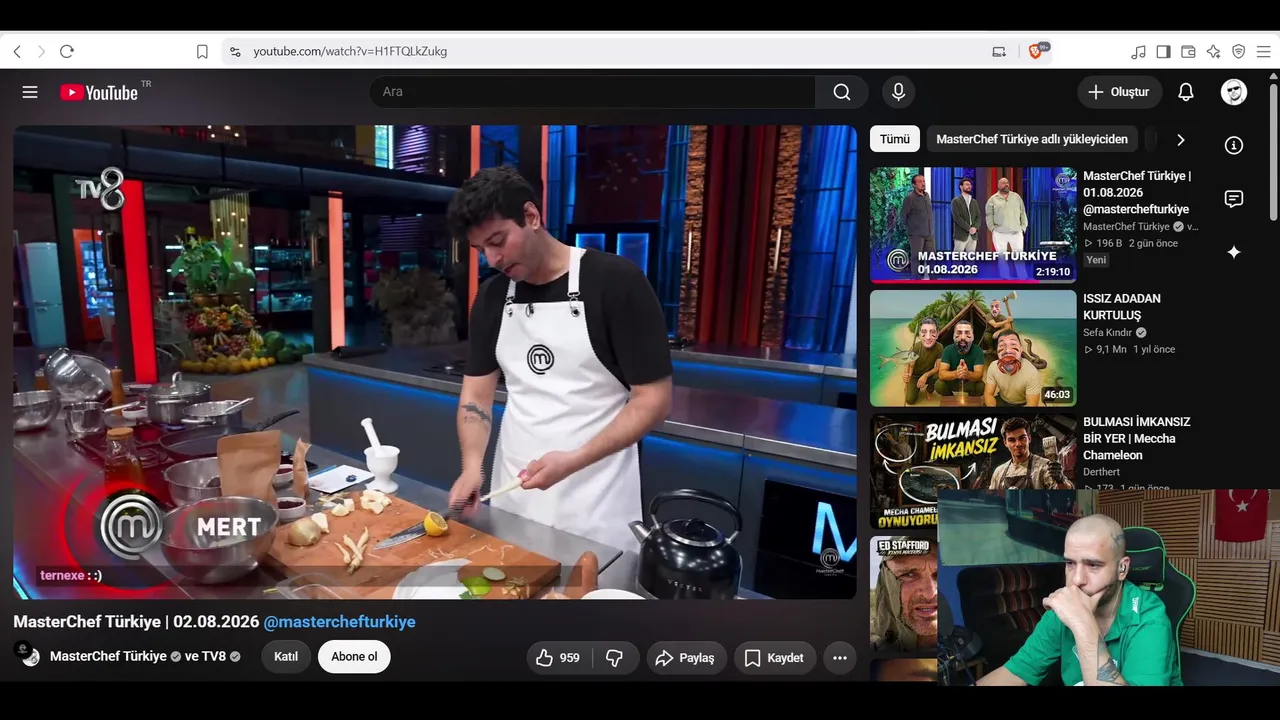Open the TV8 channel name below video
The image size is (1280, 720).
[214, 657]
